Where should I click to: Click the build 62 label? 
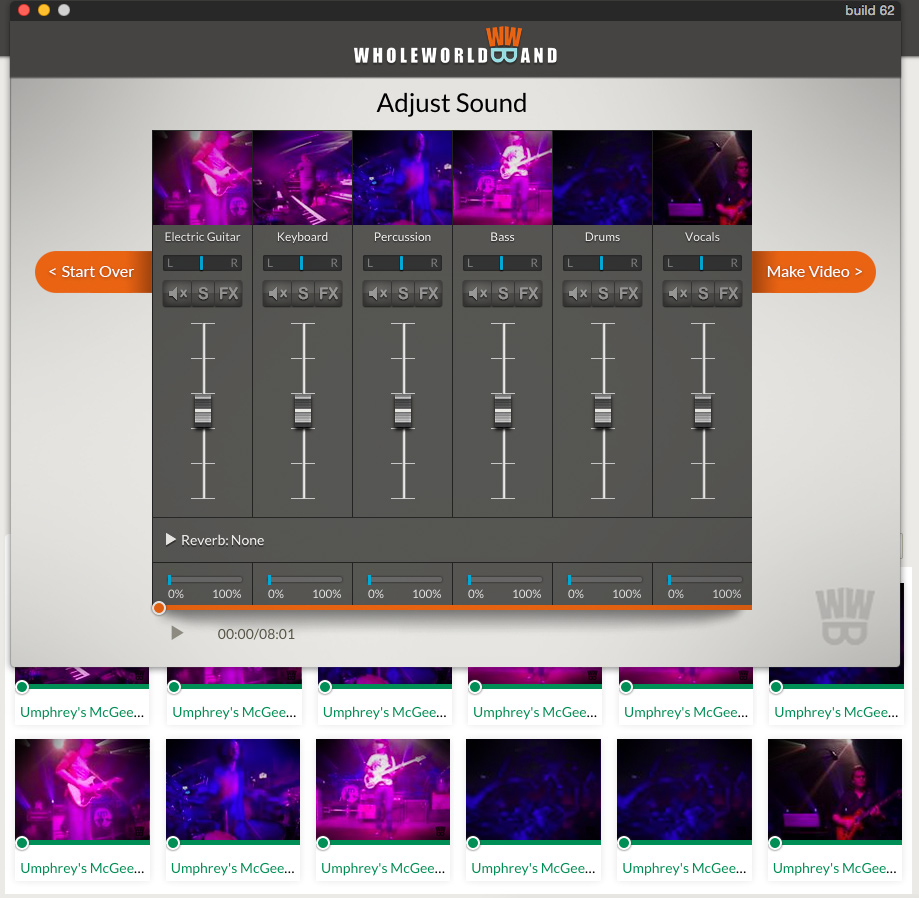click(x=869, y=11)
